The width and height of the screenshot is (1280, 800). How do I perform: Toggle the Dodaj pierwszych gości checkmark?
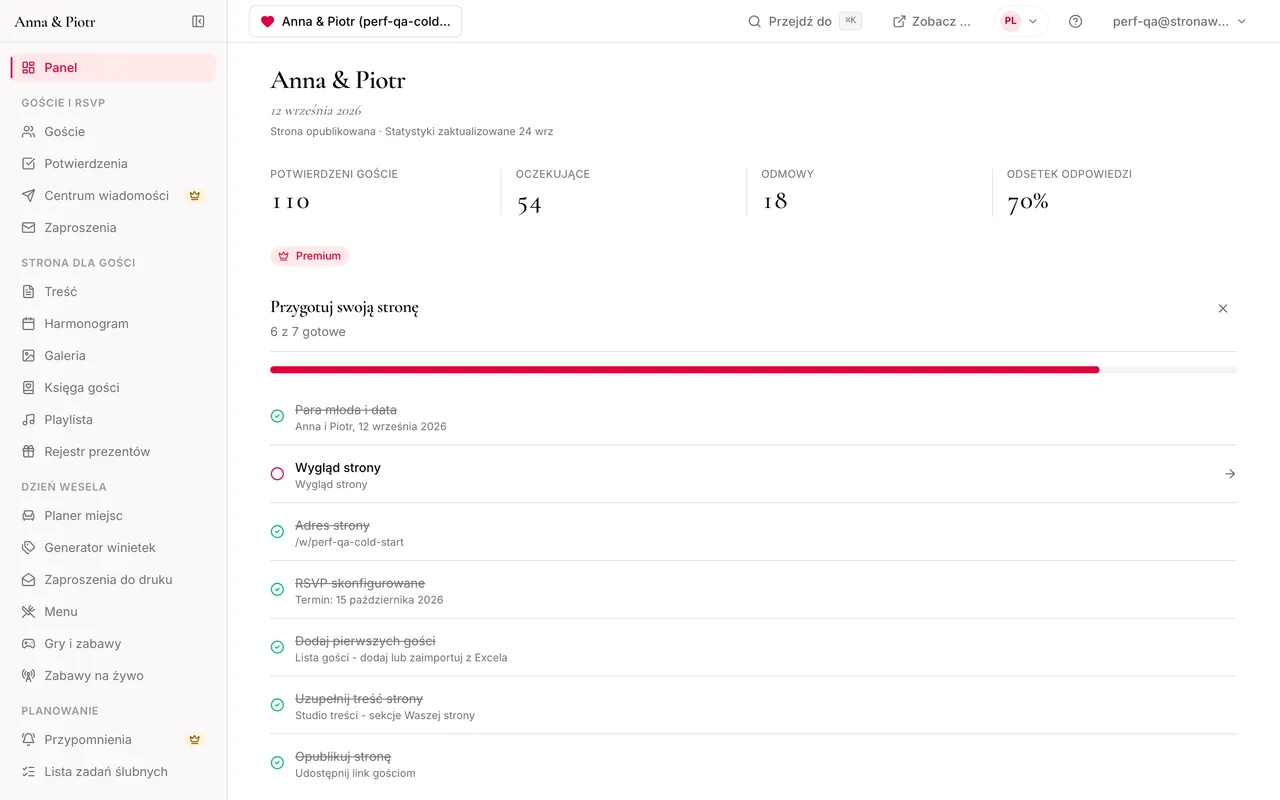(277, 647)
